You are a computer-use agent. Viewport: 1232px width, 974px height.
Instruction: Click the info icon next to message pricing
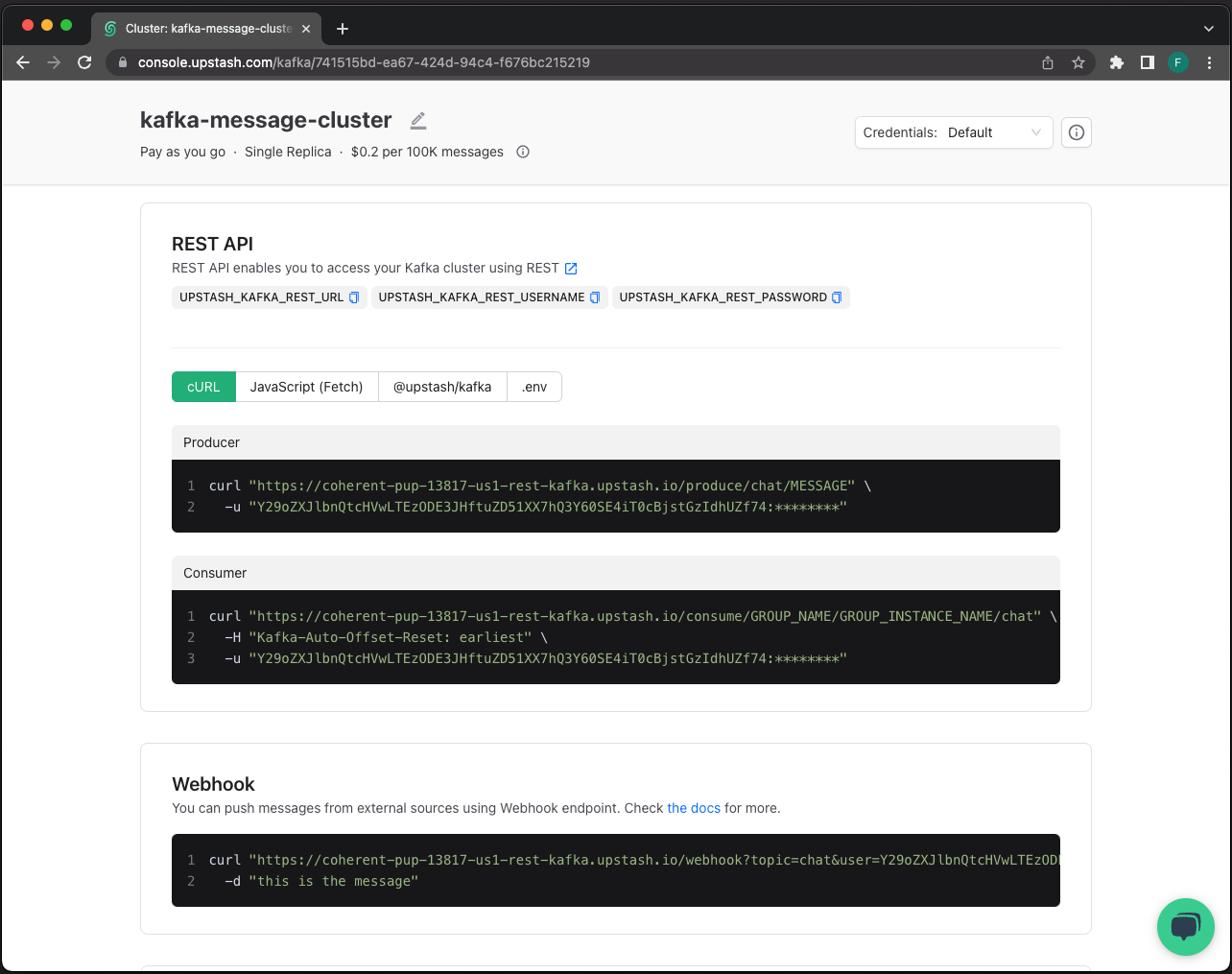[522, 152]
